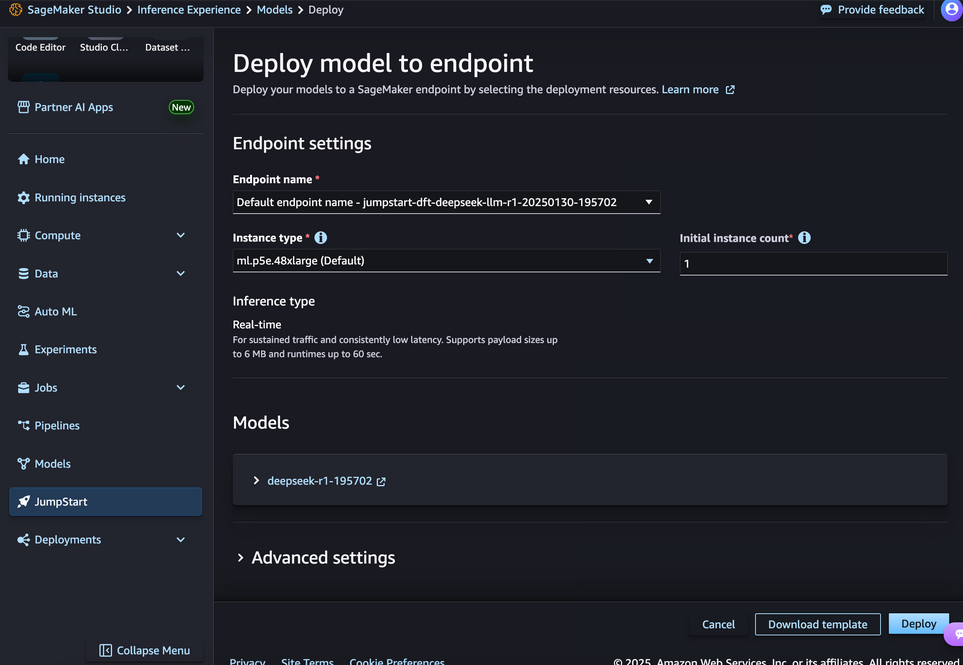Click the Deploy button
The height and width of the screenshot is (665, 963).
click(x=919, y=624)
